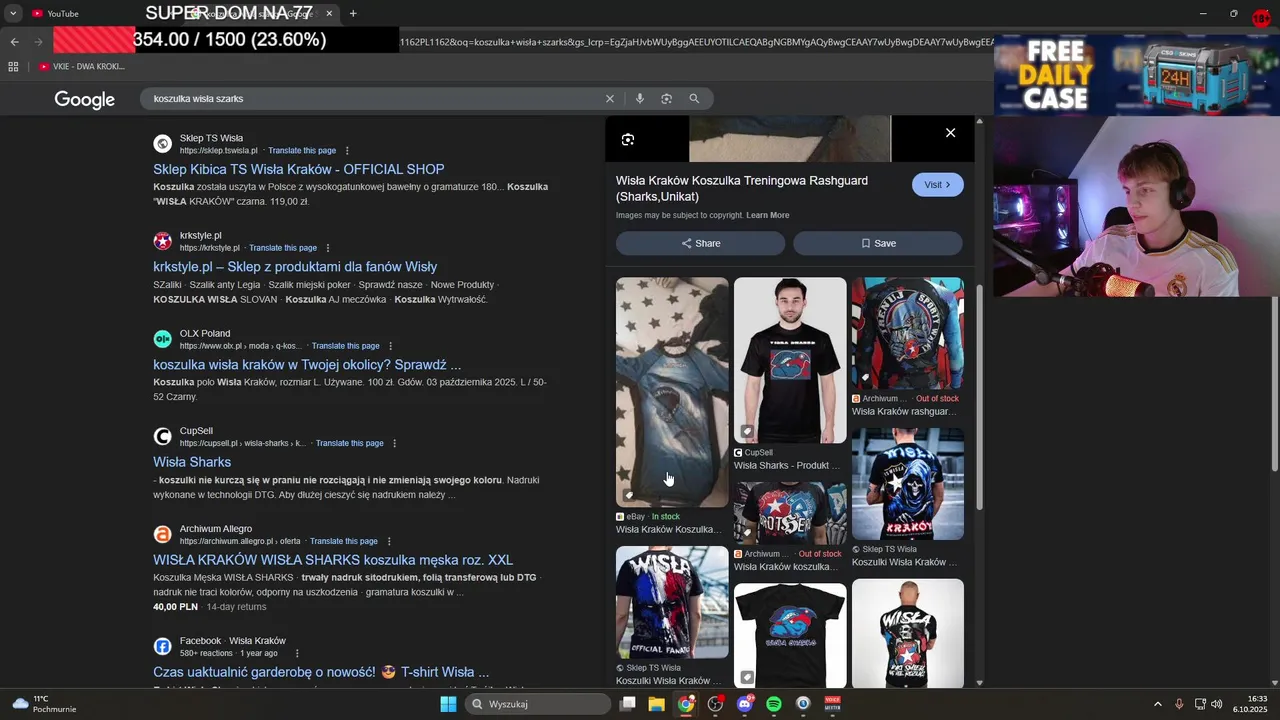Show hidden system tray icons
Viewport: 1280px width, 720px height.
click(1158, 704)
